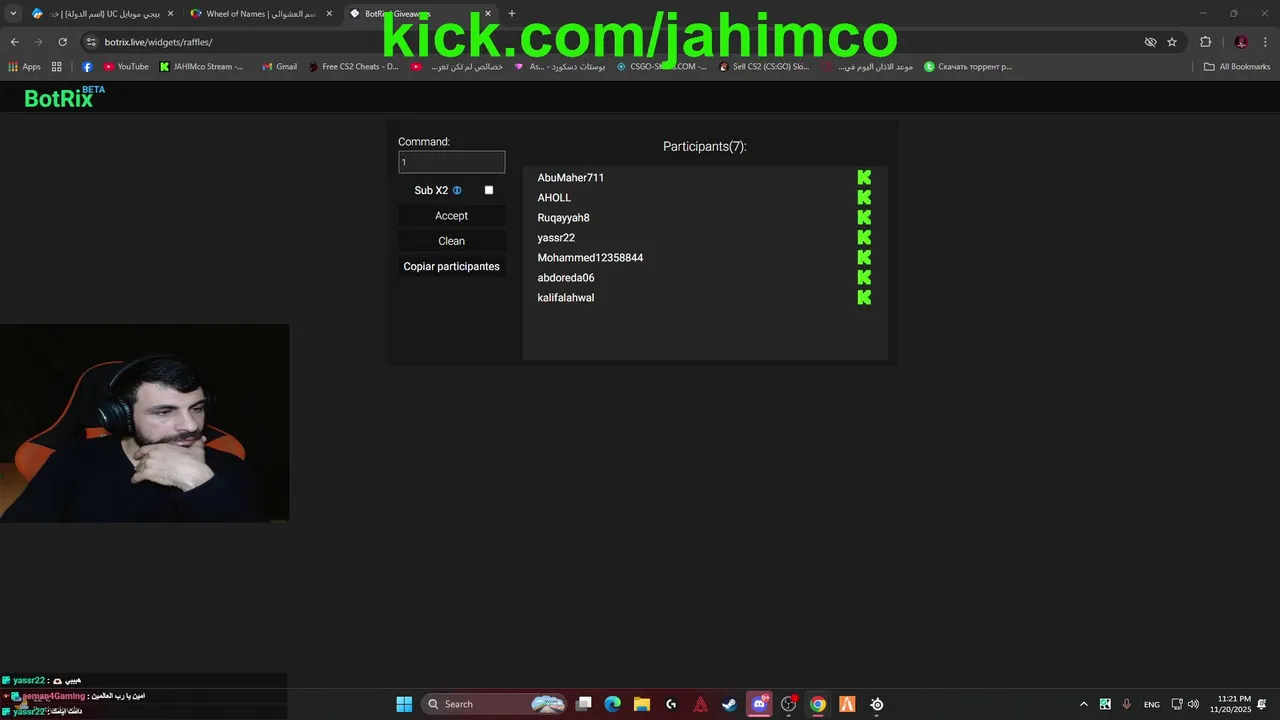This screenshot has height=720, width=1280.
Task: Open the Gmail bookmark
Action: coord(279,67)
